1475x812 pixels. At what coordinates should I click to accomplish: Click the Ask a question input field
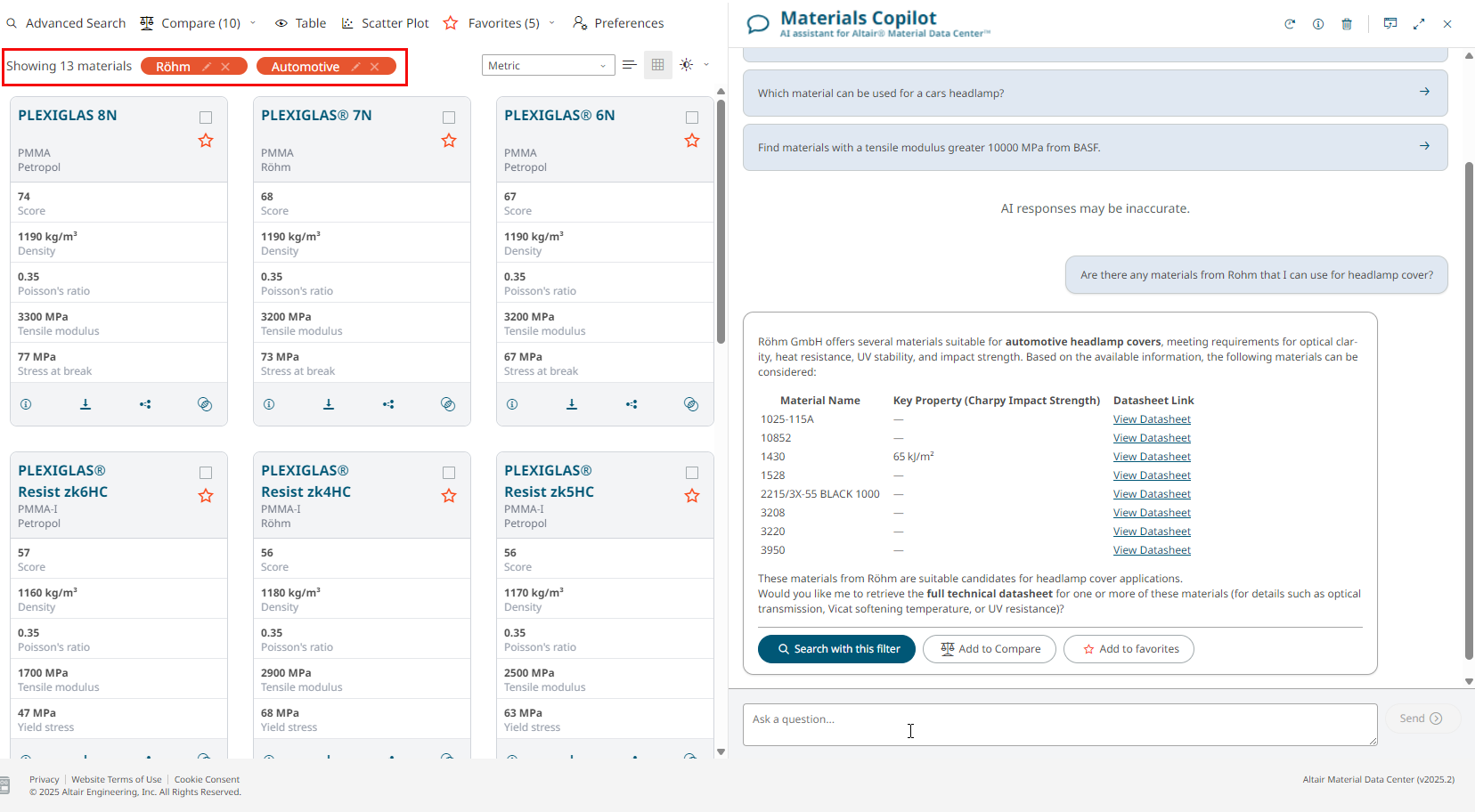(1059, 725)
